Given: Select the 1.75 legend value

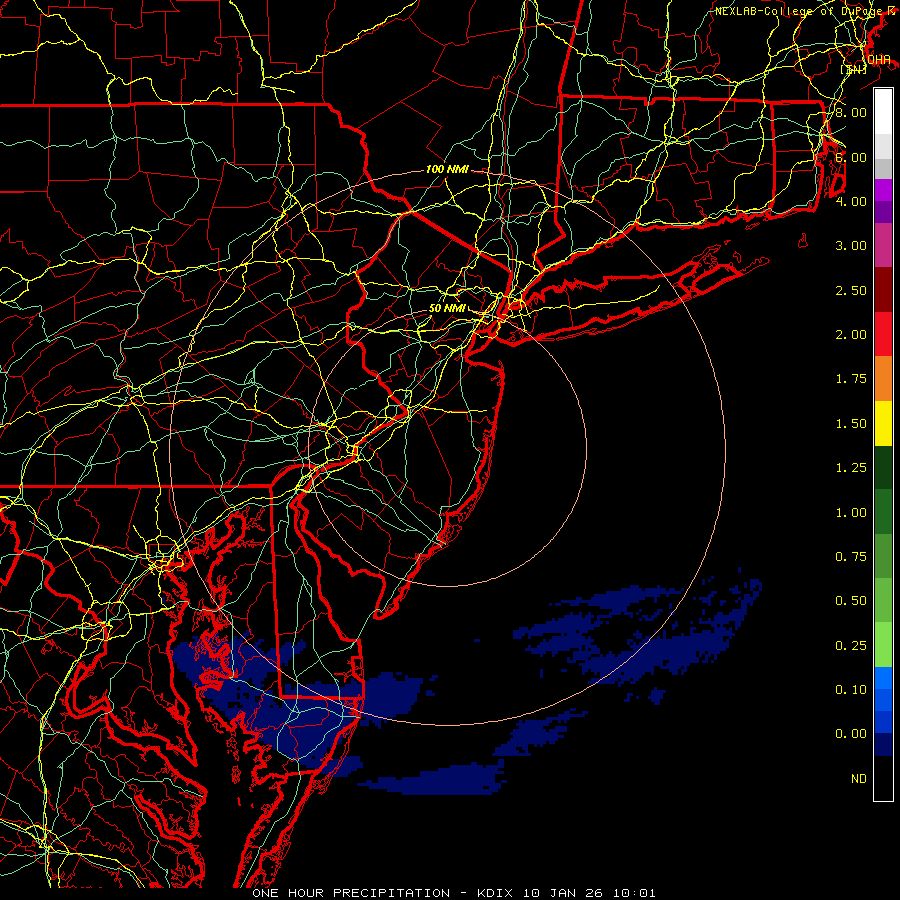Looking at the screenshot, I should (x=851, y=379).
